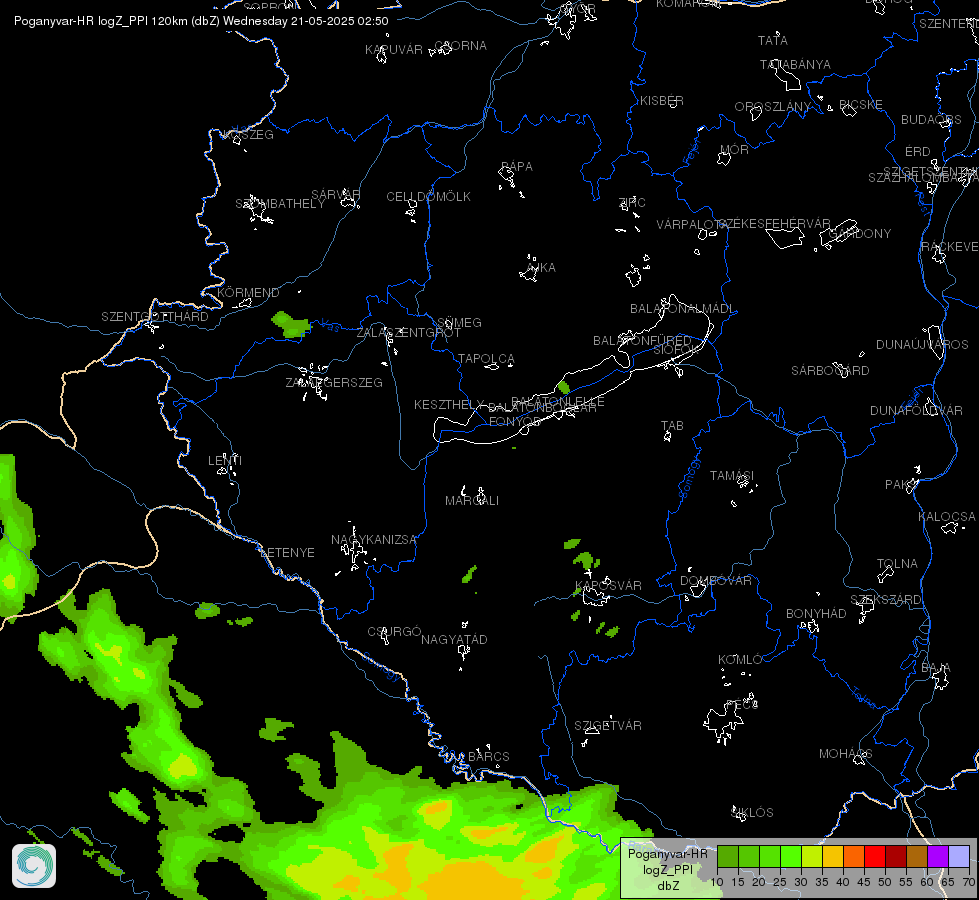The height and width of the screenshot is (900, 979).
Task: Click the KAPUVÁR city label
Action: (394, 50)
